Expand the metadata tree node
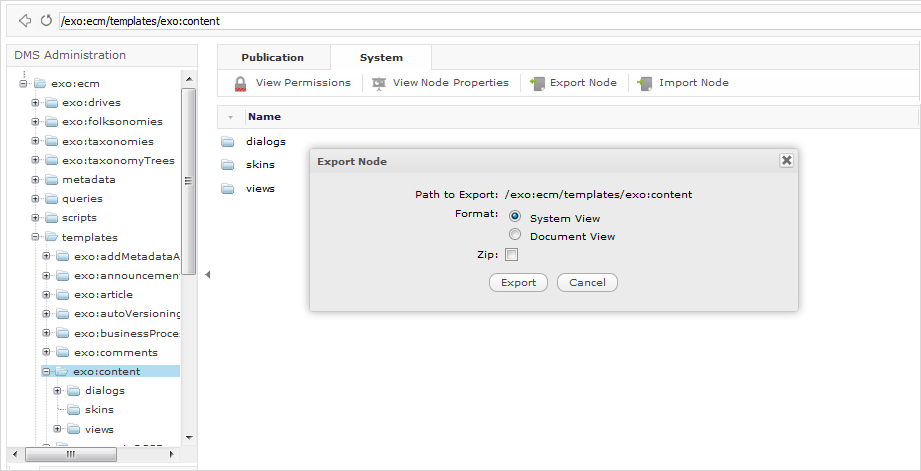Viewport: 921px width, 471px height. 35,180
